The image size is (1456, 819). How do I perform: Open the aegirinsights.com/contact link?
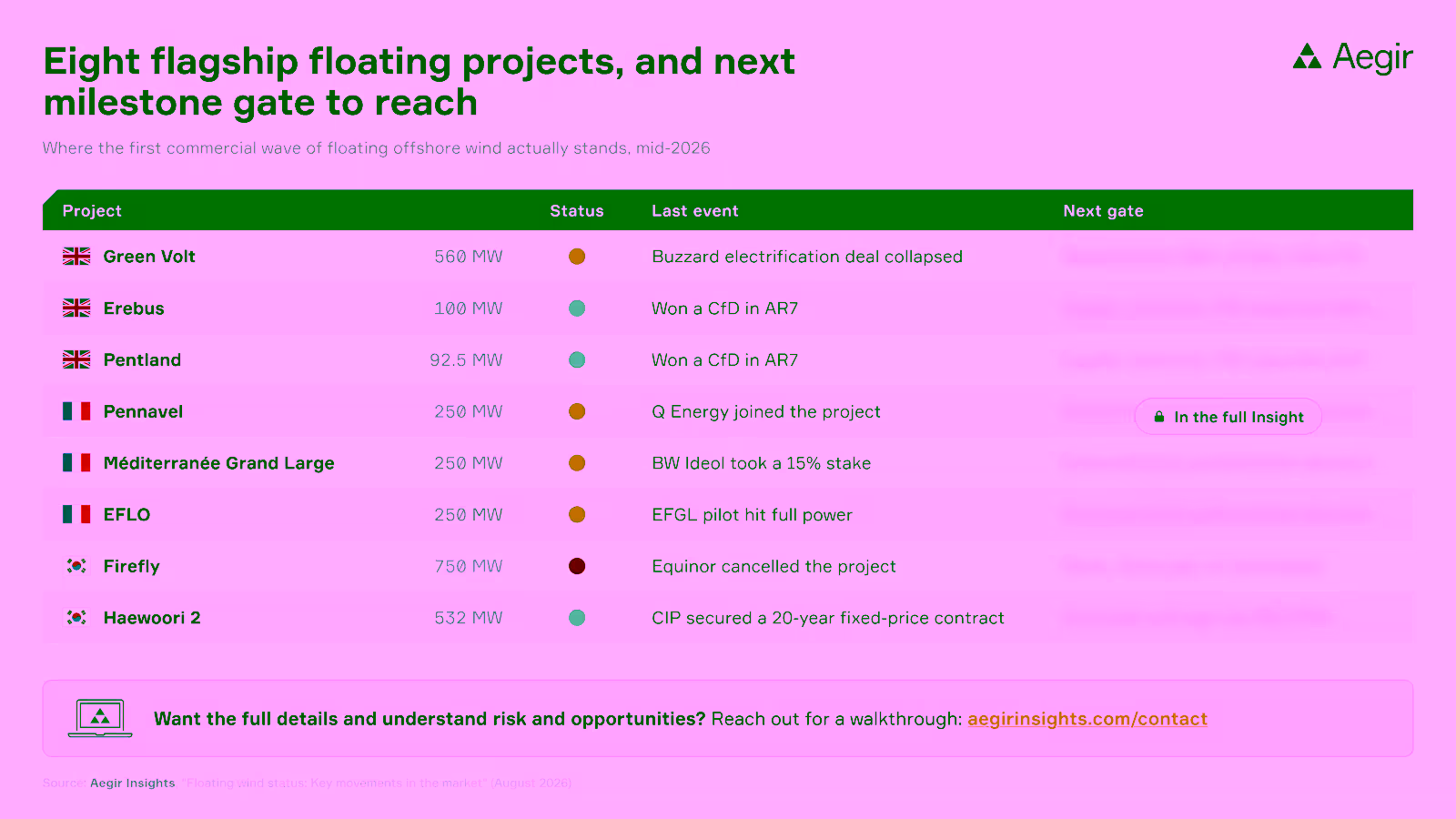coord(1087,719)
